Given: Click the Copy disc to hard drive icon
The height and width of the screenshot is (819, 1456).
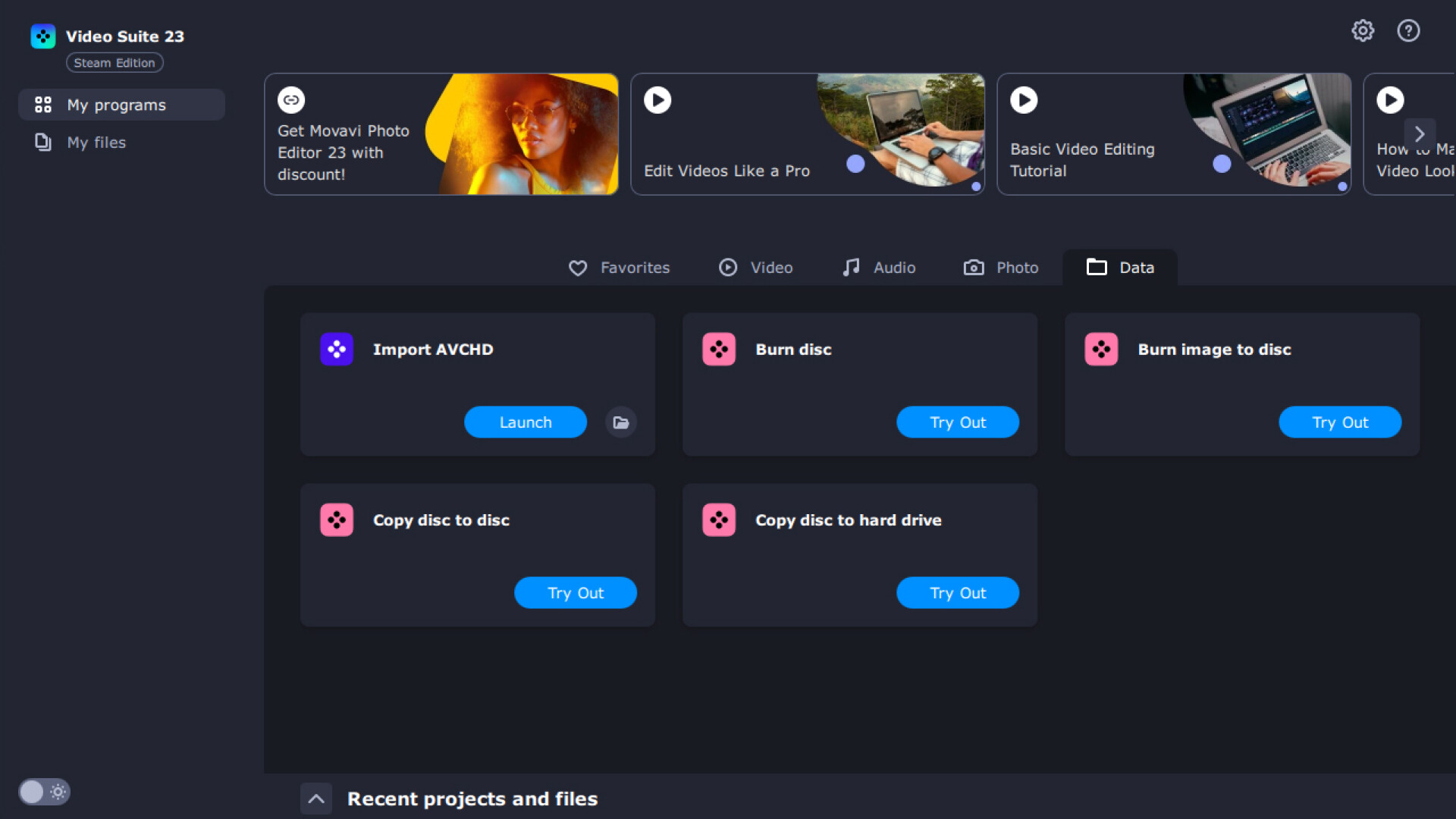Looking at the screenshot, I should tap(720, 520).
